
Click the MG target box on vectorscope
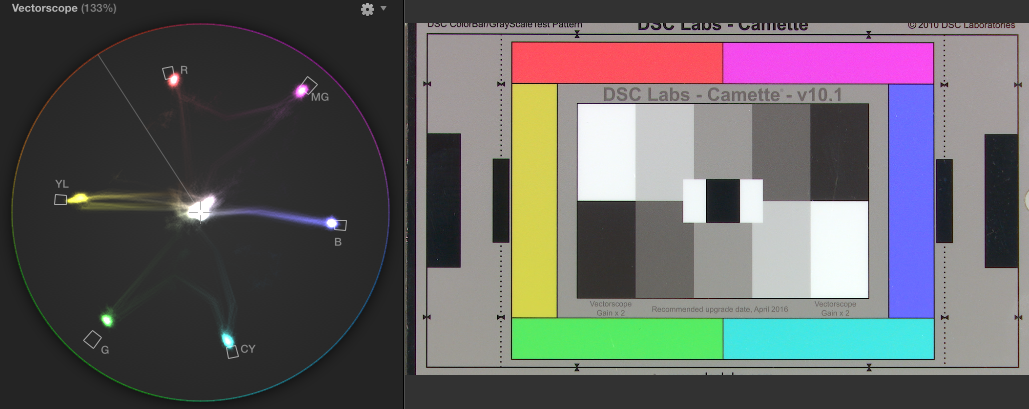[x=308, y=86]
